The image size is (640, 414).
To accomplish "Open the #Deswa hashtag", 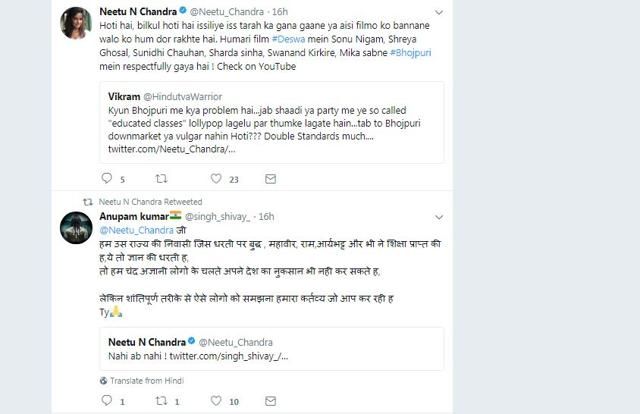I will click(289, 39).
